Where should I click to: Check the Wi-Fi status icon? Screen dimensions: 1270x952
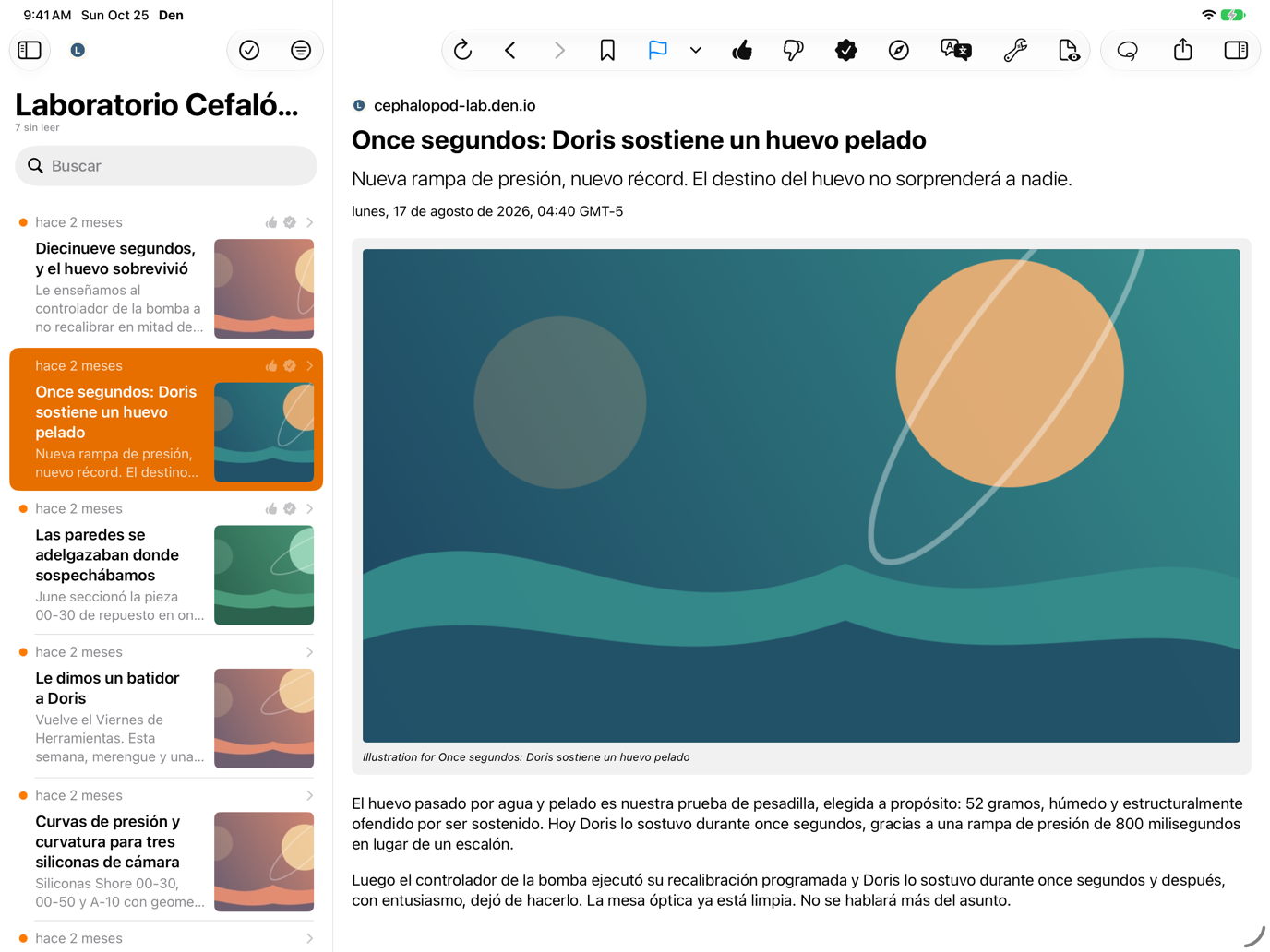(x=1208, y=15)
